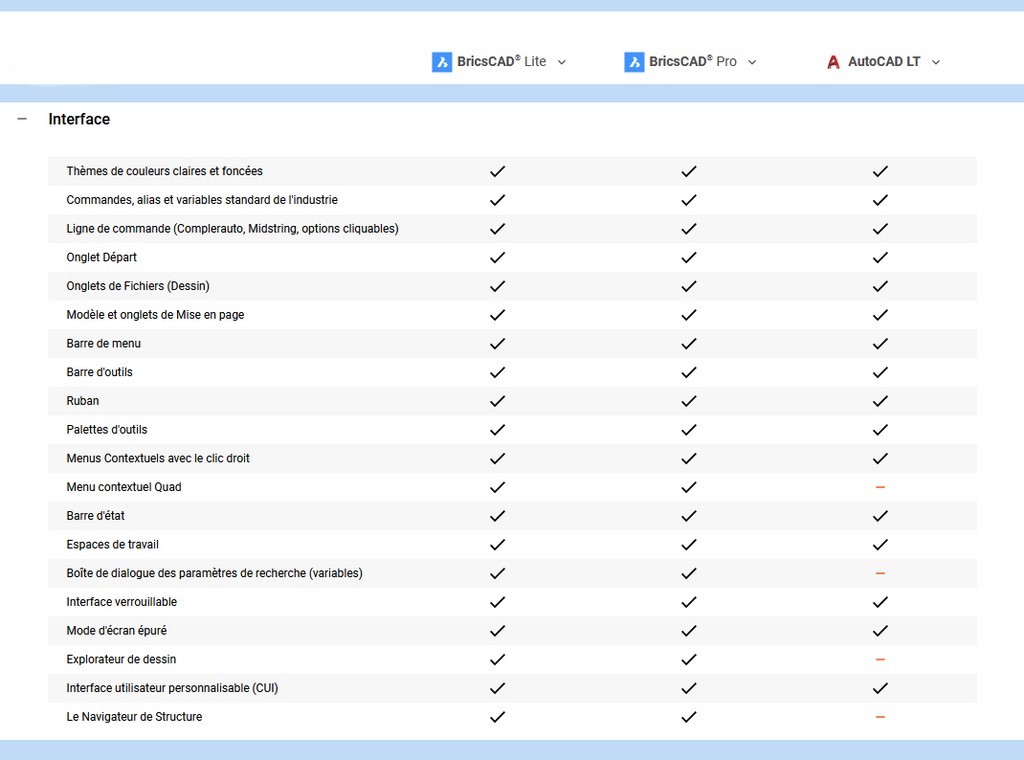Click AutoCAD LT checkmark for Menus Contextuels row
This screenshot has height=760, width=1024.
(880, 458)
